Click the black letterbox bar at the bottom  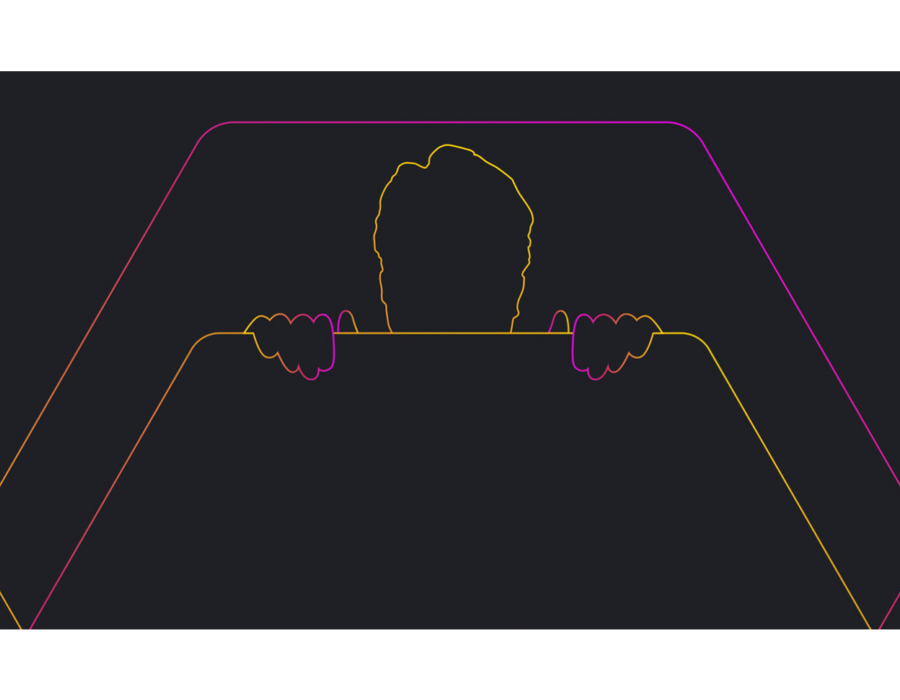(450, 666)
